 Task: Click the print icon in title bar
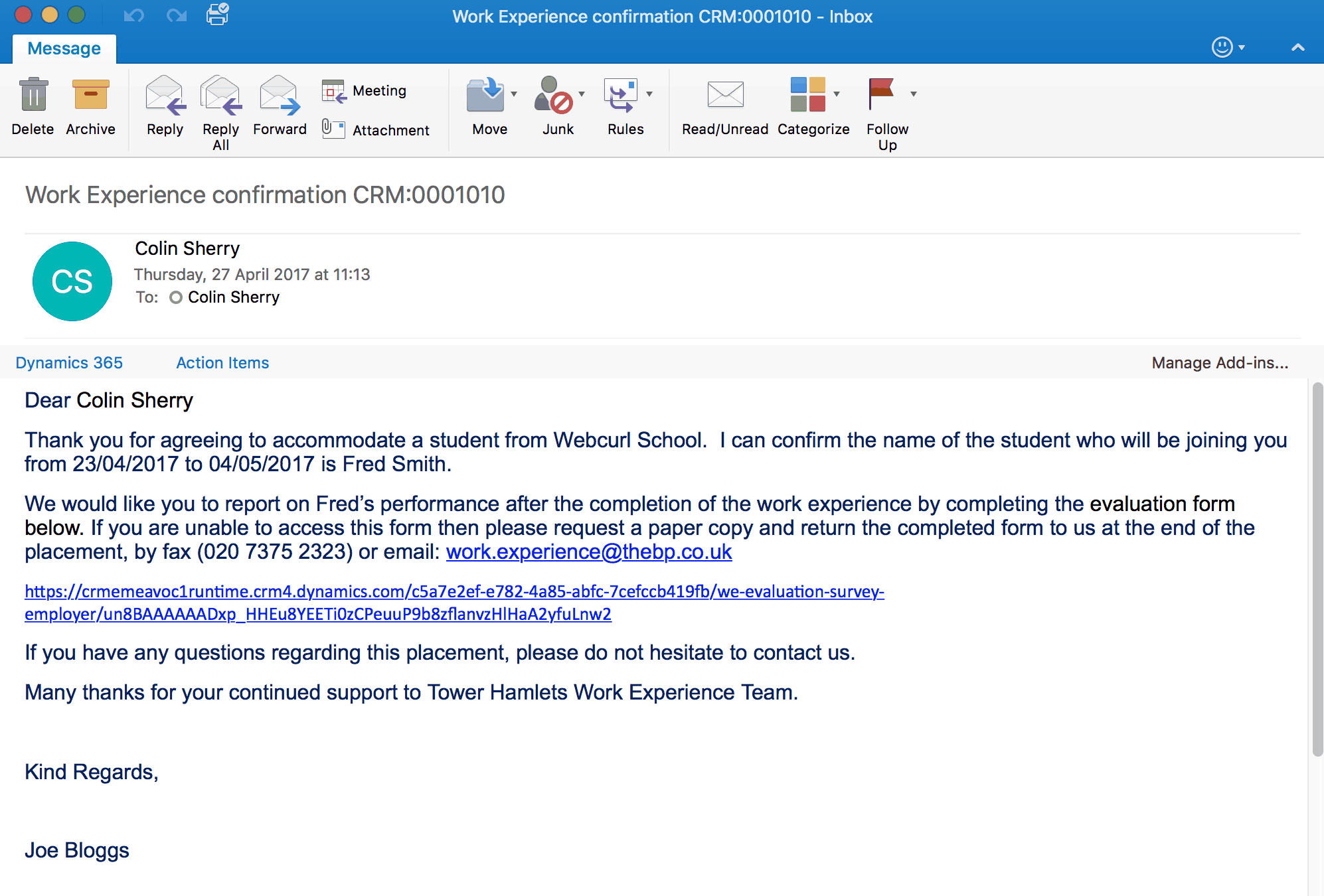(x=217, y=15)
